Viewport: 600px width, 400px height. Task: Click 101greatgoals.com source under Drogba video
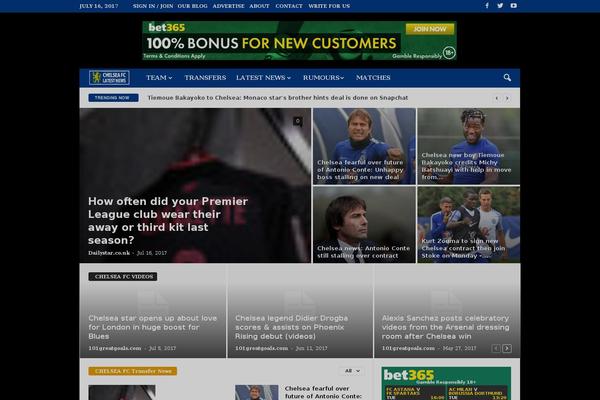(x=261, y=348)
